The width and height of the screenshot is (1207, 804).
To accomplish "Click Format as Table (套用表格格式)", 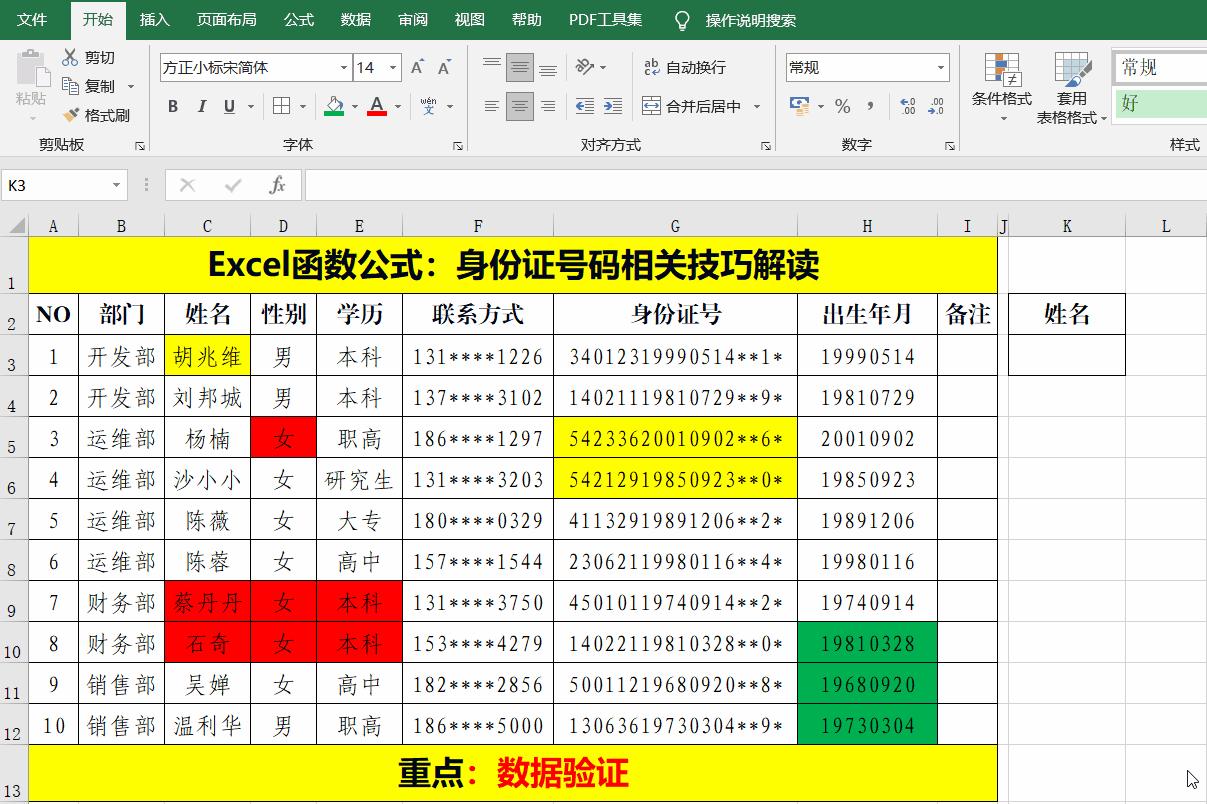I will click(1072, 85).
